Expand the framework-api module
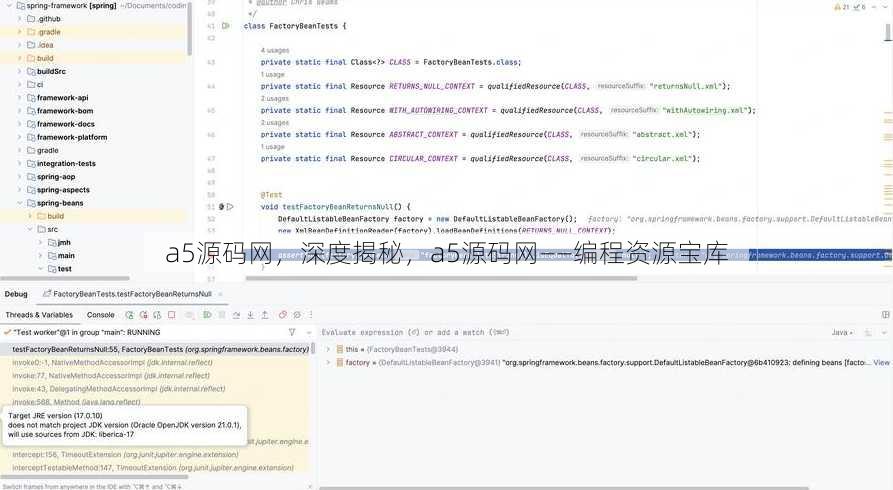The height and width of the screenshot is (490, 893). 19,98
